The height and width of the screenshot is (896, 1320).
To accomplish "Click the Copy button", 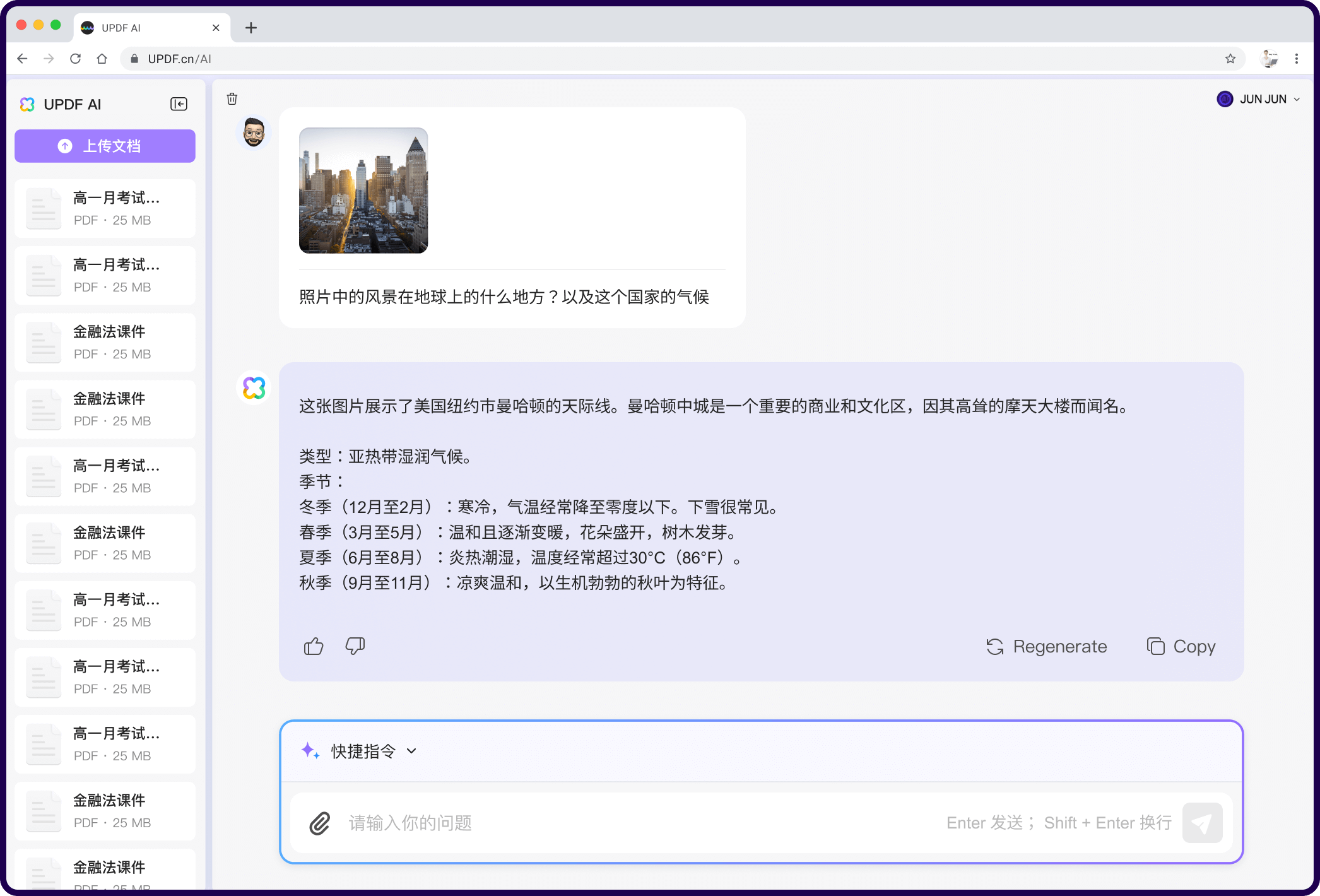I will (x=1181, y=646).
